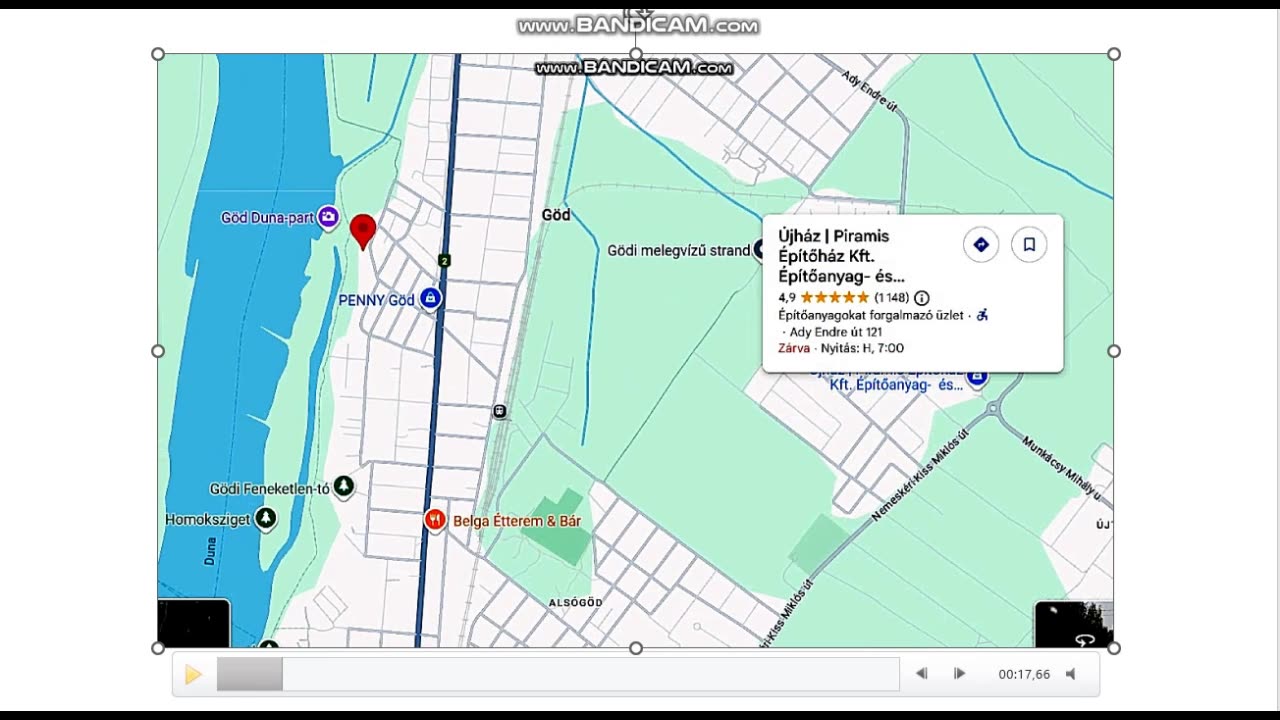Click the Belga Étterem & Bár label text
The width and height of the screenshot is (1280, 720).
click(x=517, y=521)
